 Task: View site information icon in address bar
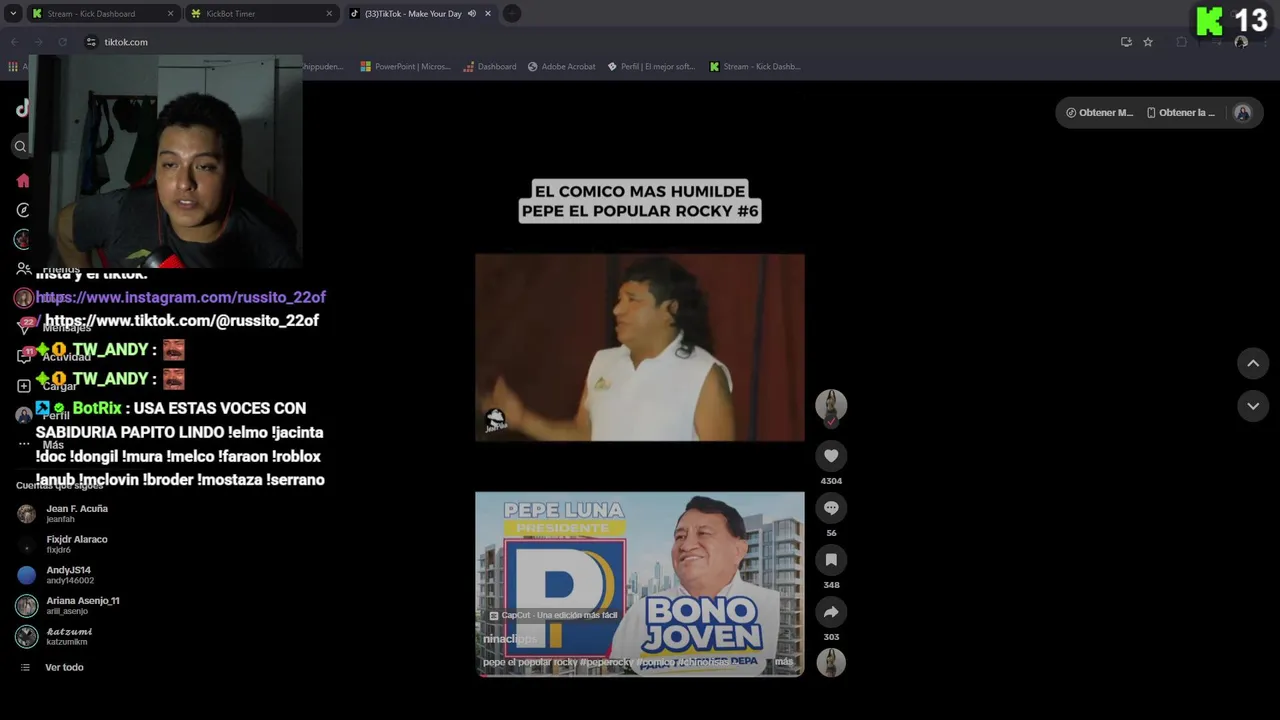coord(91,42)
